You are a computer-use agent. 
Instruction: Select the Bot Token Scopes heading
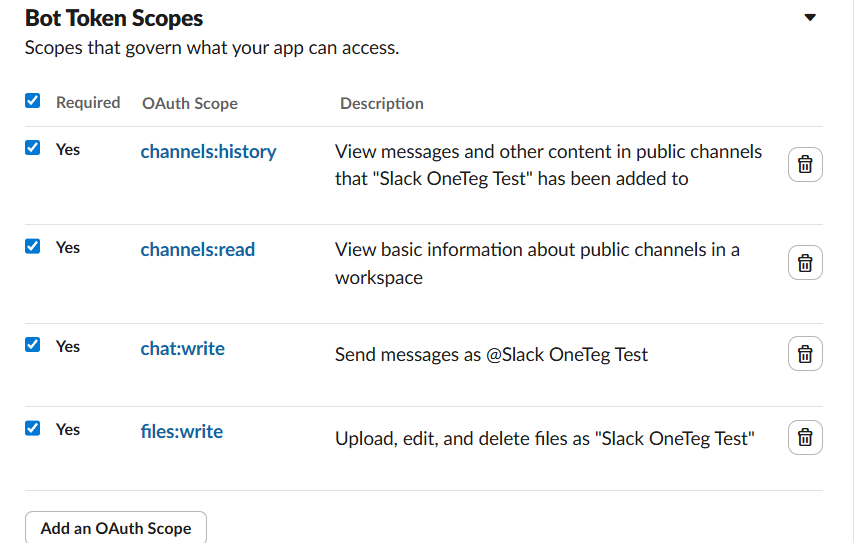click(114, 18)
